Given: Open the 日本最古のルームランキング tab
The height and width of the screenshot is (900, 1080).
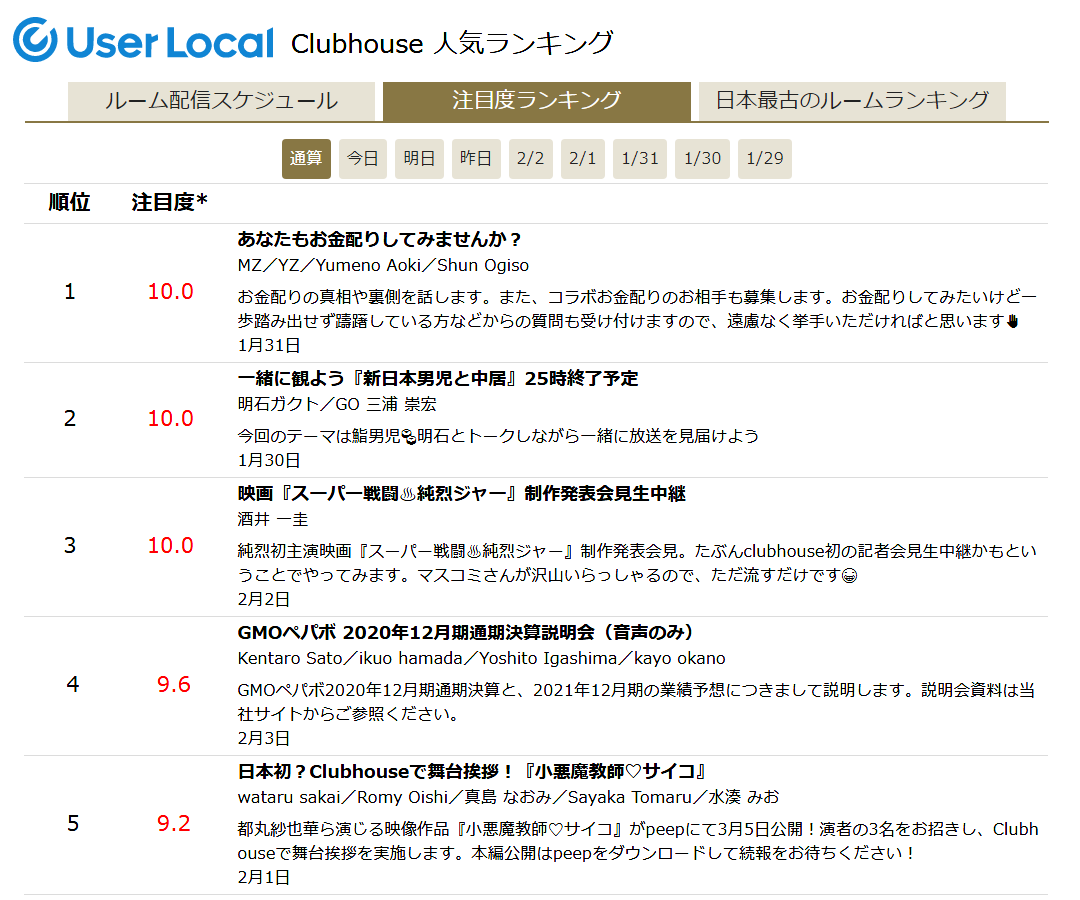Looking at the screenshot, I should (852, 101).
